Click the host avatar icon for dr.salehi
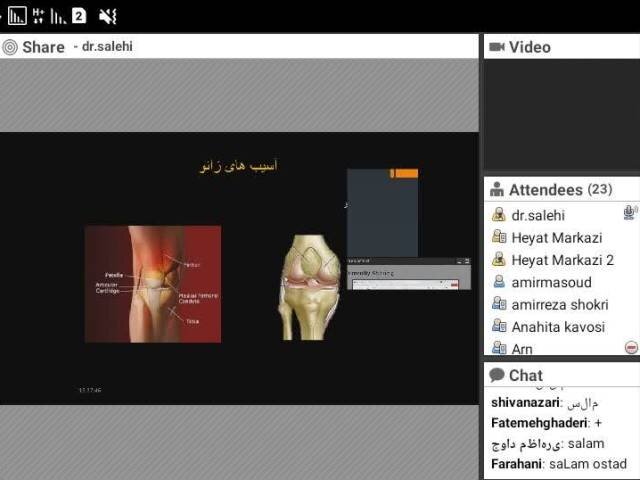Viewport: 640px width, 480px height. click(498, 215)
